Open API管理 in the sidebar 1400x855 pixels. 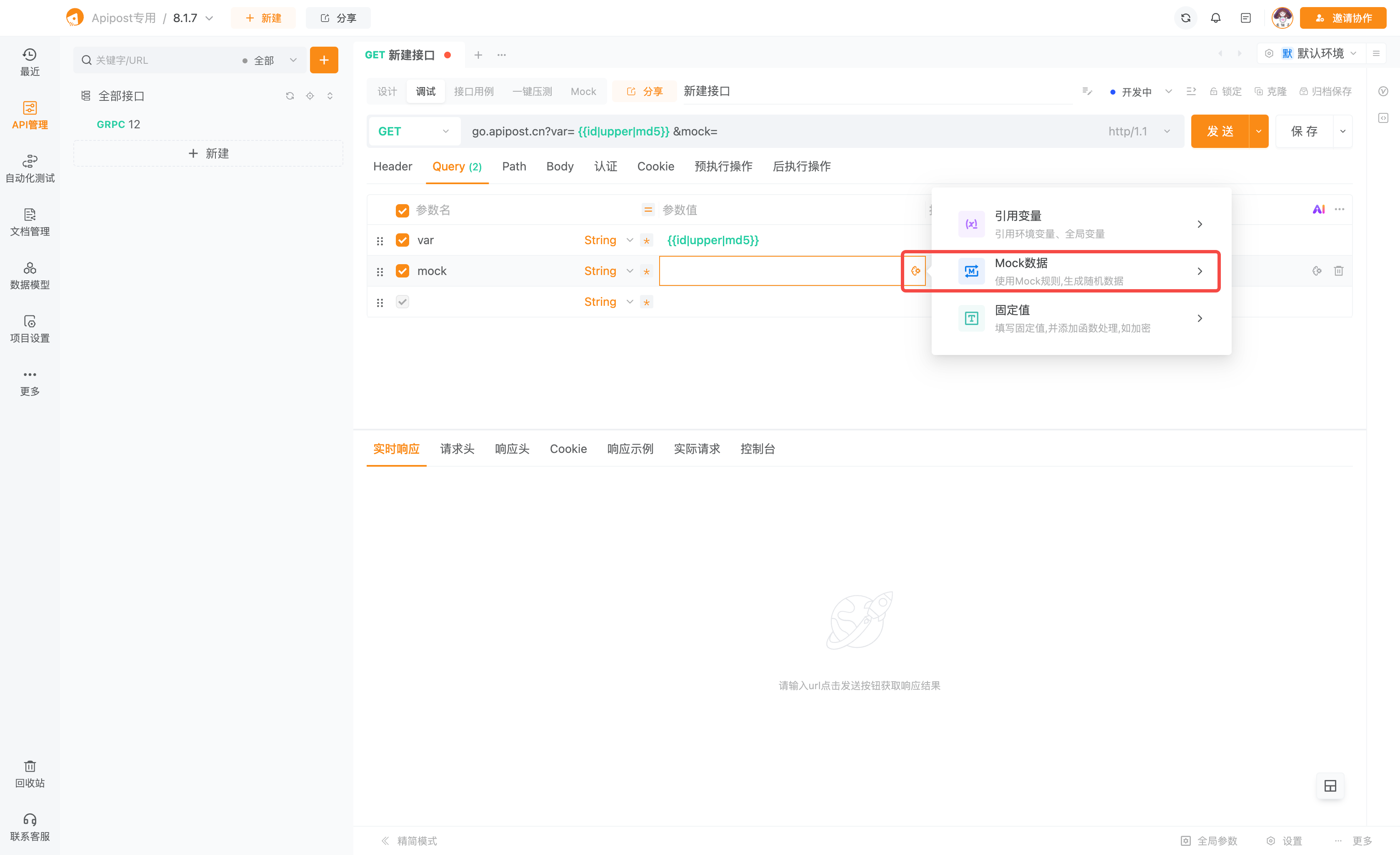pos(30,115)
